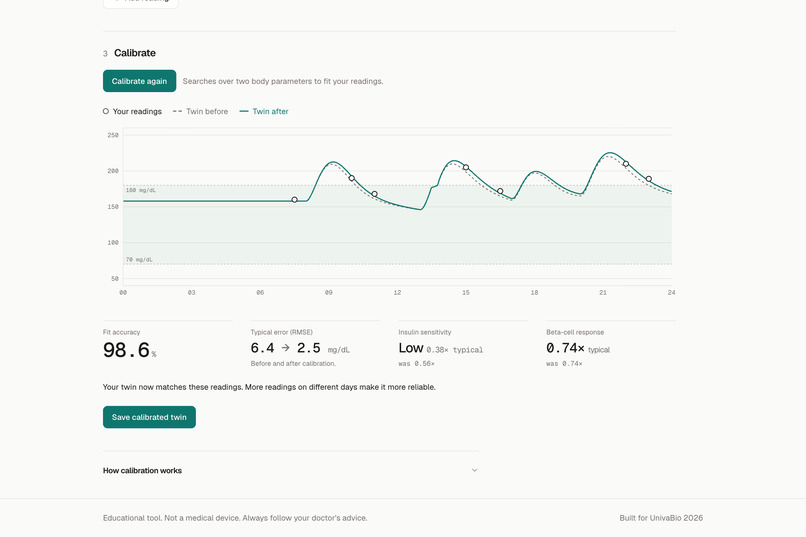Click the 09 hour x-axis label
This screenshot has width=806, height=537.
(328, 292)
